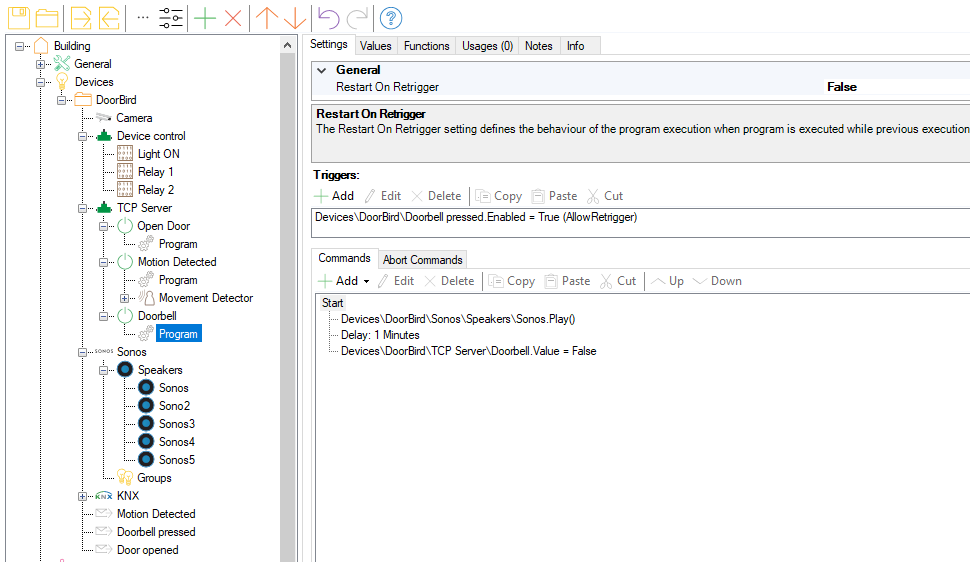Expand the KNX tree node
Screen dimensions: 970x562
[x=83, y=496]
